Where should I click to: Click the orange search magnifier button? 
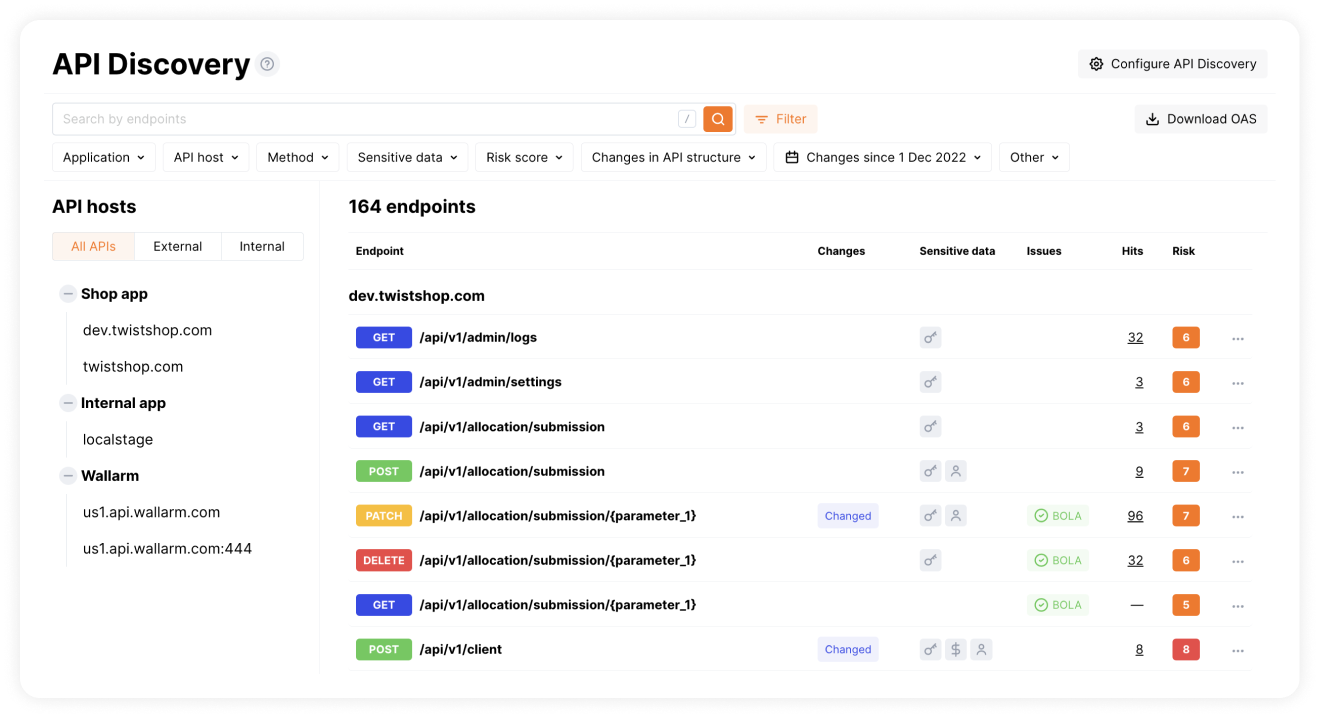click(718, 119)
